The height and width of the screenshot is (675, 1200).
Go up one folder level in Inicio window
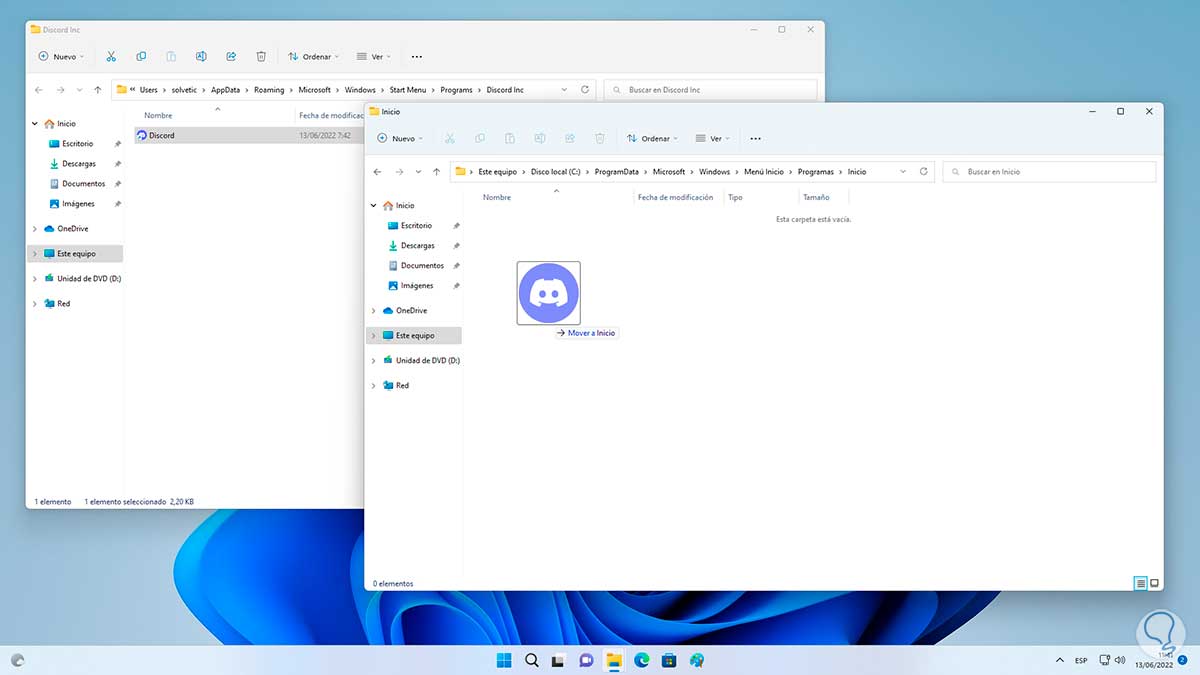click(x=436, y=172)
